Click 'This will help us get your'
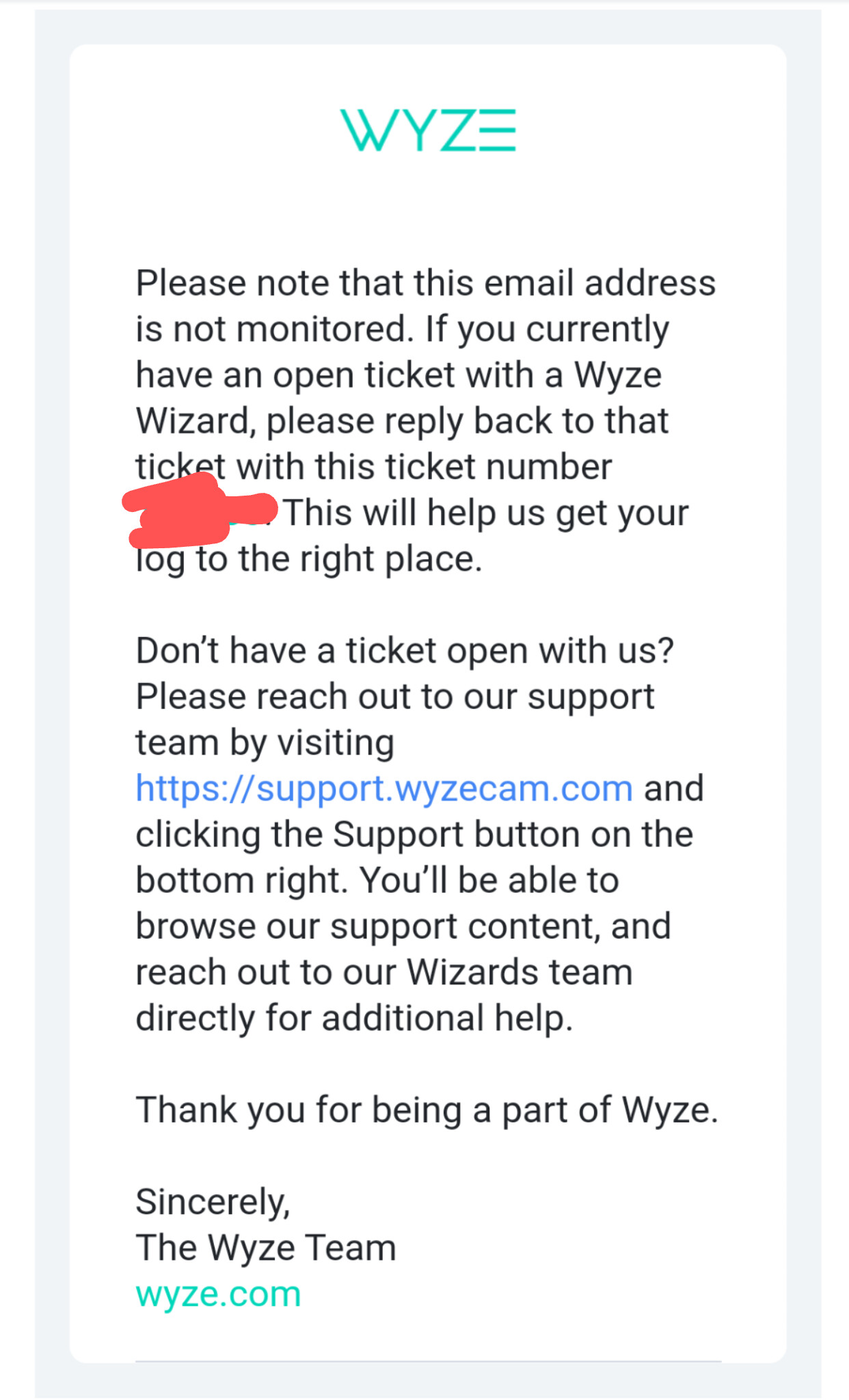Screen dimensions: 849x1400 [x=486, y=513]
